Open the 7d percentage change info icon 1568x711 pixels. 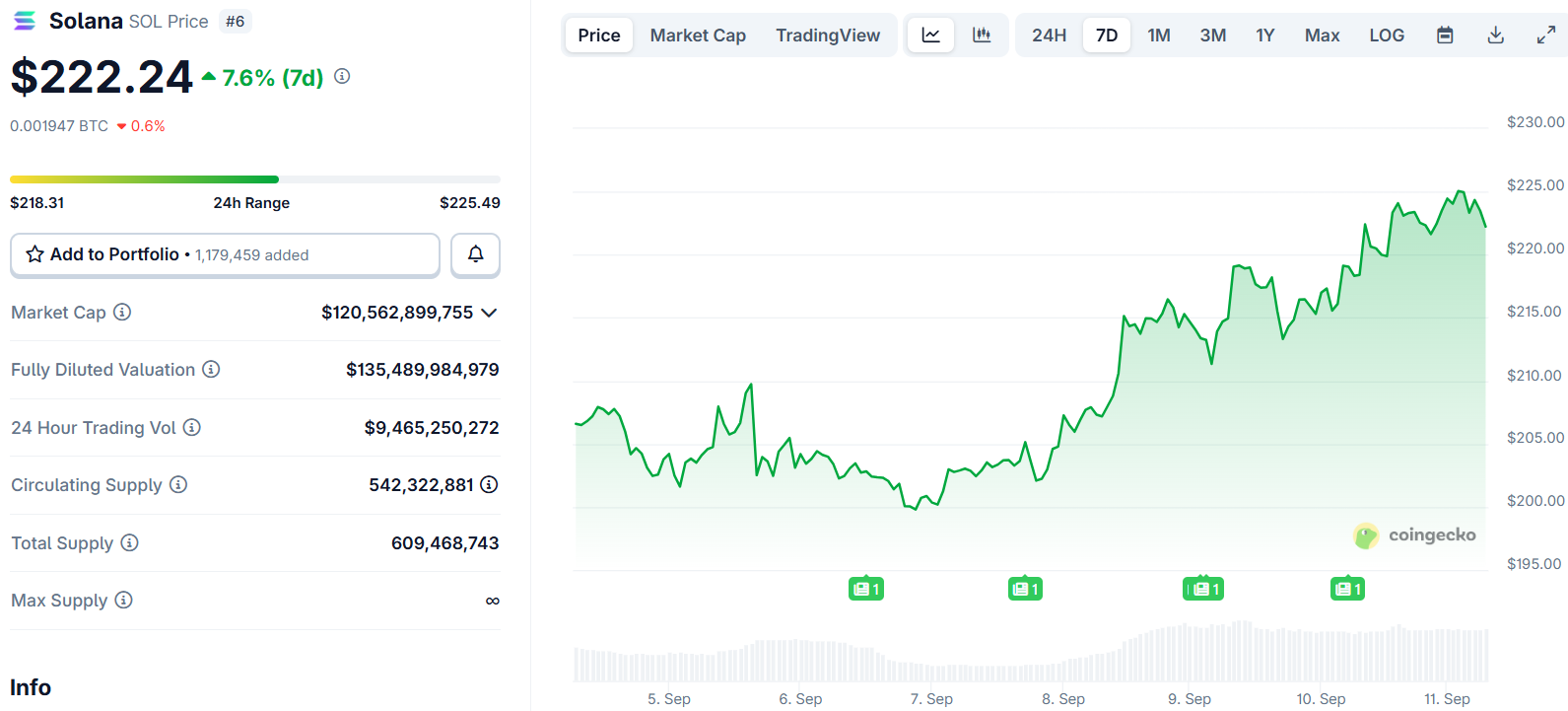342,76
